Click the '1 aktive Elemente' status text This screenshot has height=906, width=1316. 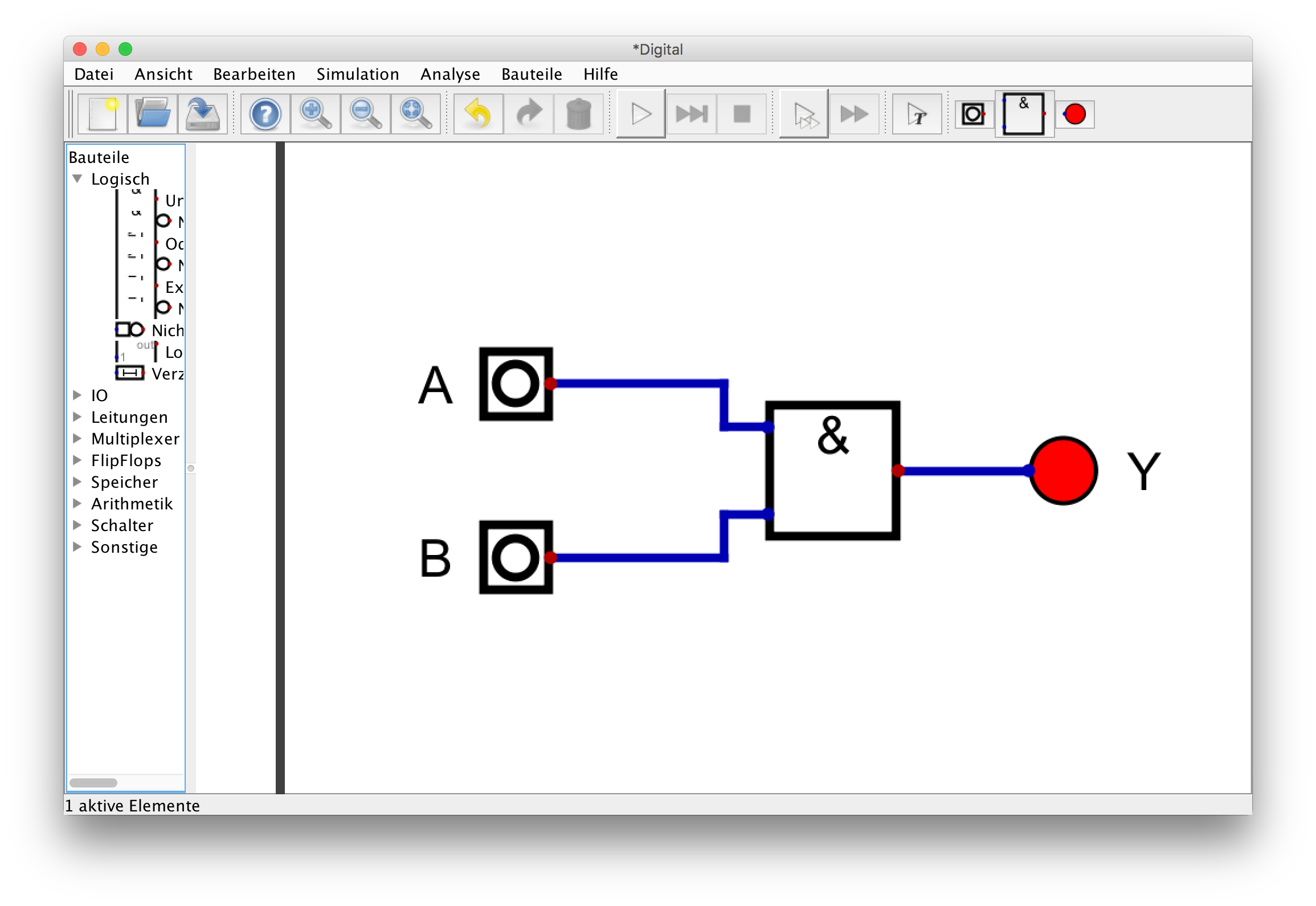132,805
